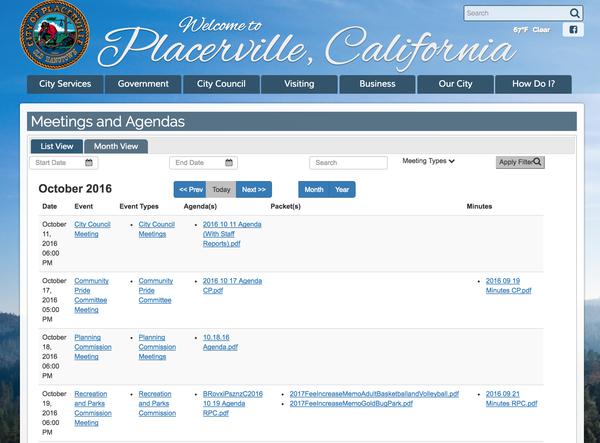Click the Packet(s) column header
Screen dimensions: 600x443
[285, 206]
